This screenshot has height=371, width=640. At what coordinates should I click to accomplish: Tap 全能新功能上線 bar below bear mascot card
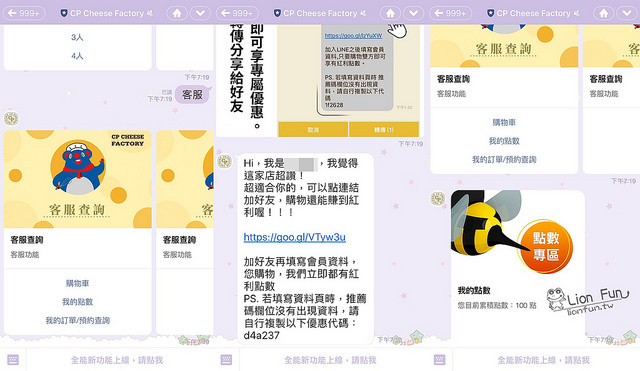pos(117,360)
